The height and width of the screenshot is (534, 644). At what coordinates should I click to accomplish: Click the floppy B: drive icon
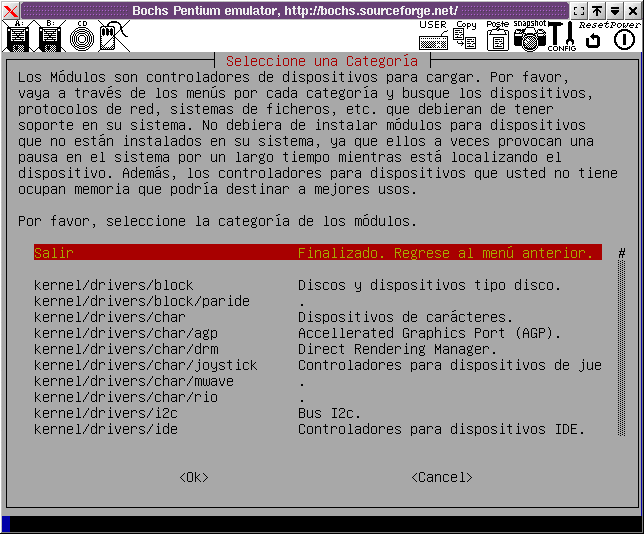pos(50,37)
